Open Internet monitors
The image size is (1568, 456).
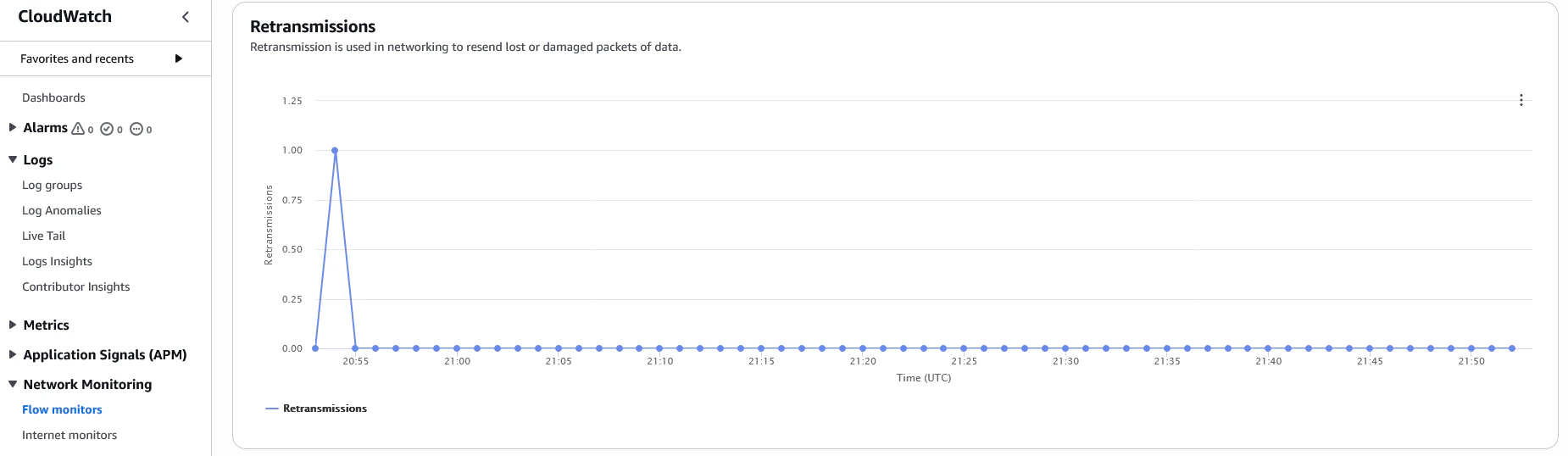click(x=70, y=435)
